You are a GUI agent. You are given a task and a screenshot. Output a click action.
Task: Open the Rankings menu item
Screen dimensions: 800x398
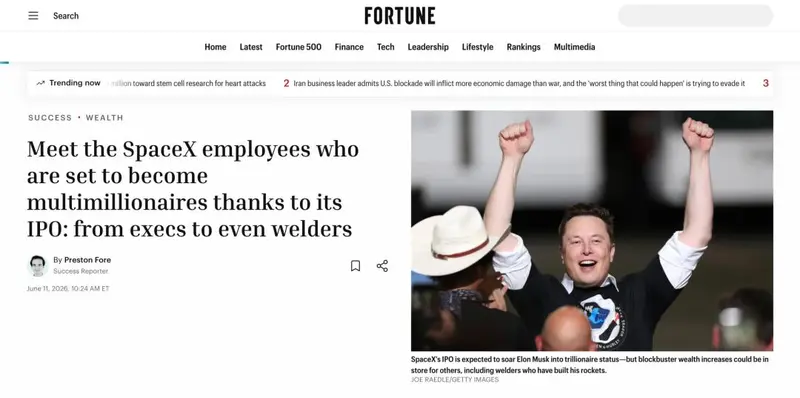(523, 47)
